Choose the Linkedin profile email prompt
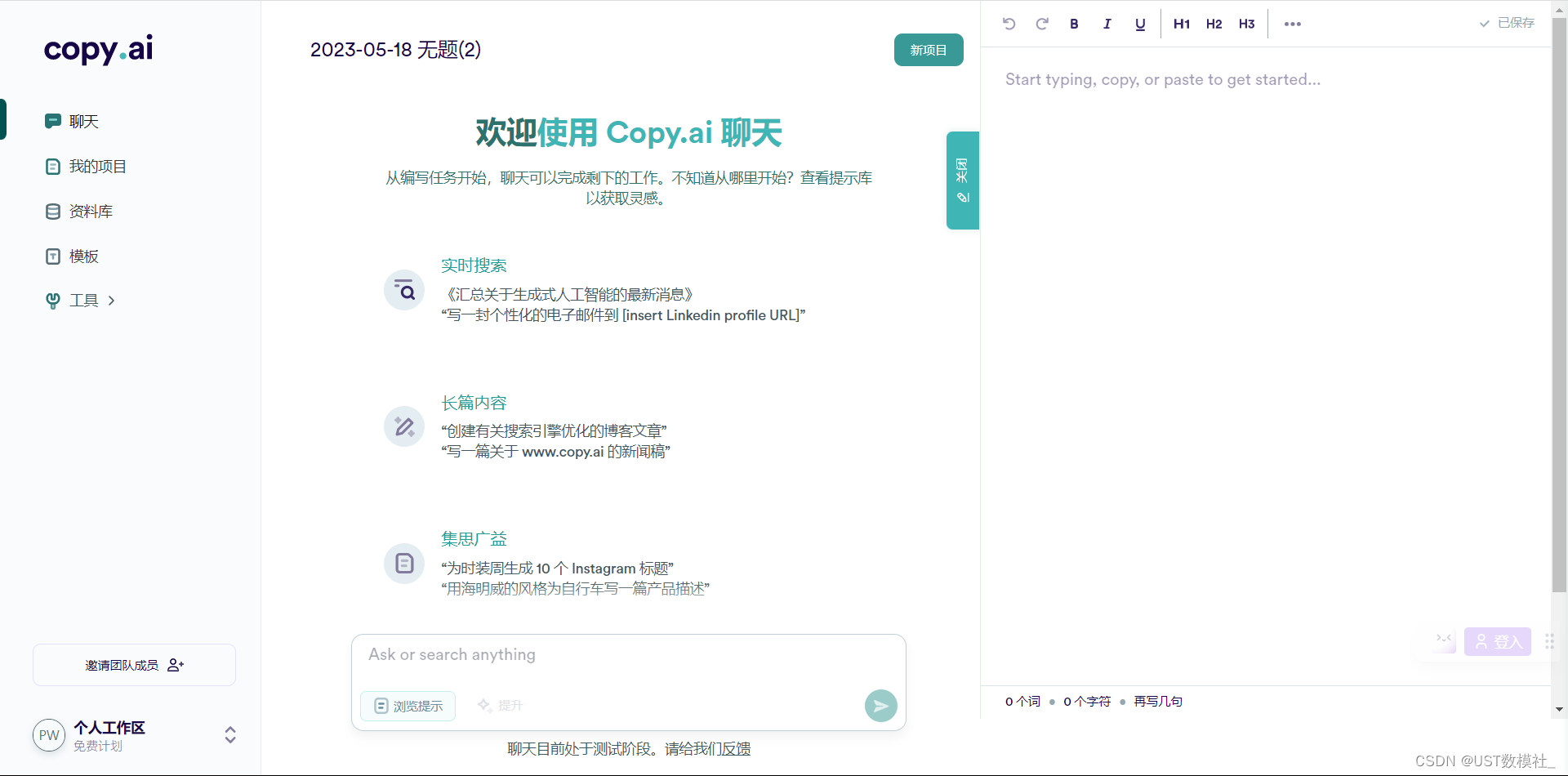 tap(623, 315)
